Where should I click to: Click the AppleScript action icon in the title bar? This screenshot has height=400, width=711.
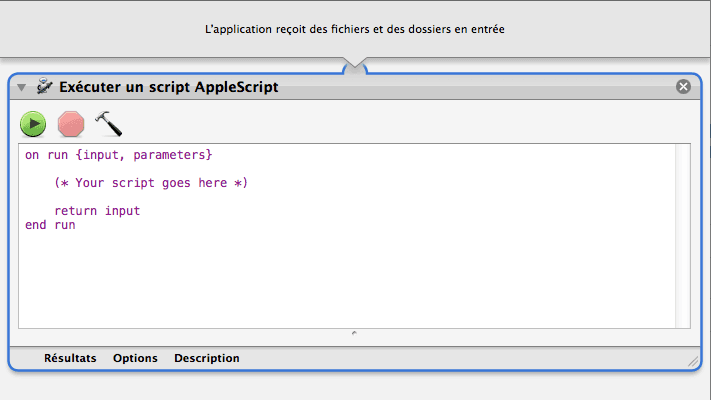pos(44,86)
